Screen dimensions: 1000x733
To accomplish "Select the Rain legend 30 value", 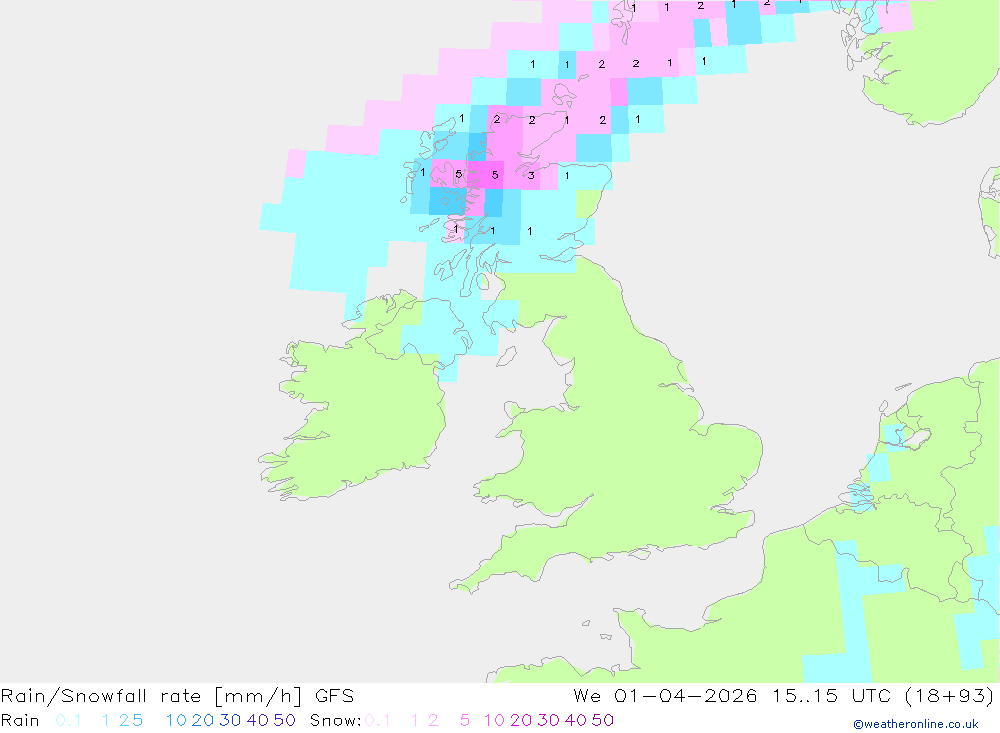I will pyautogui.click(x=230, y=720).
